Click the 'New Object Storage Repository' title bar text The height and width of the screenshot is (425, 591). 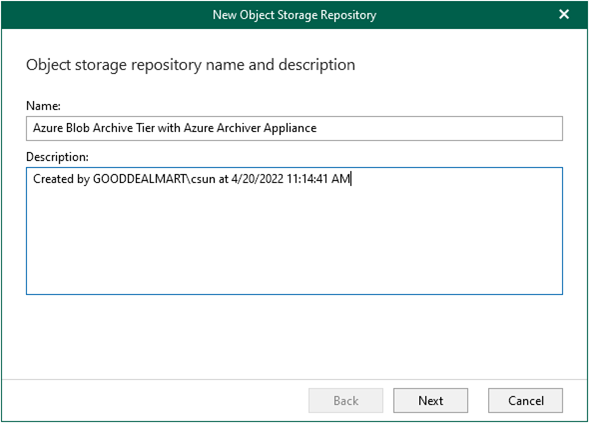(x=294, y=15)
